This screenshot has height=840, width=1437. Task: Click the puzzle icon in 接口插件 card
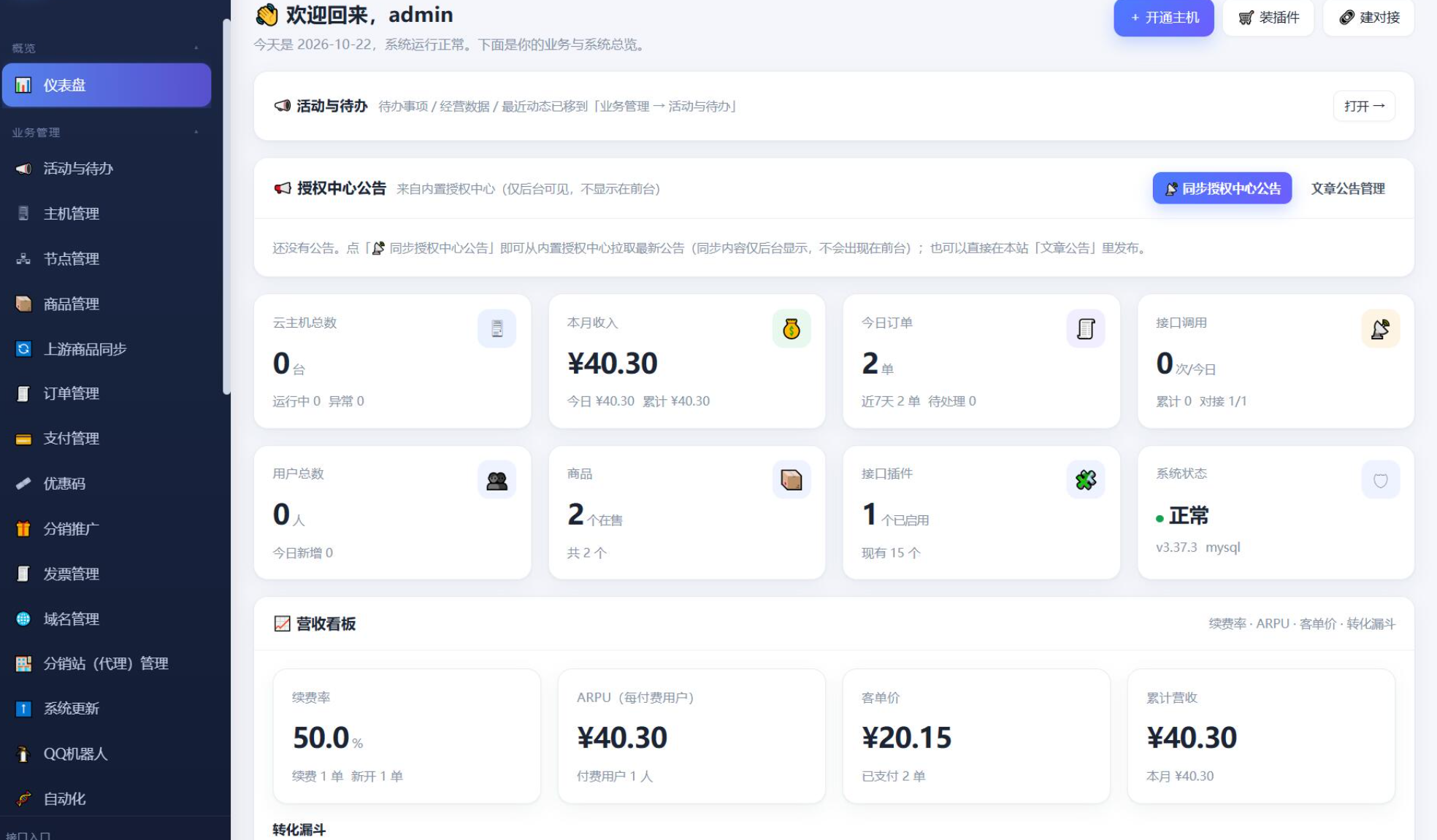coord(1085,479)
